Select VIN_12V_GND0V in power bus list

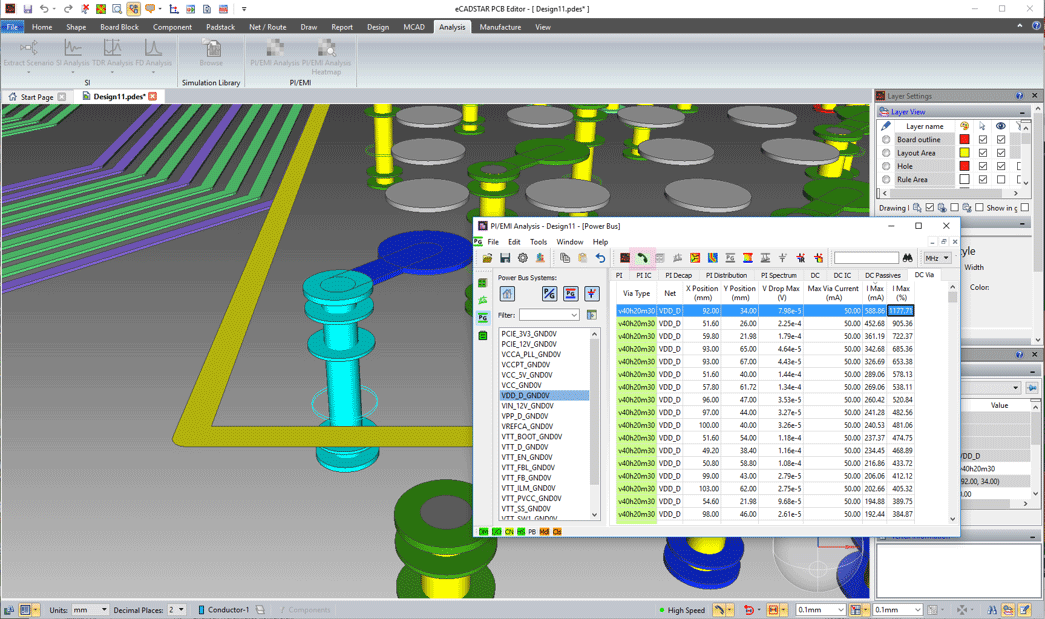(527, 406)
